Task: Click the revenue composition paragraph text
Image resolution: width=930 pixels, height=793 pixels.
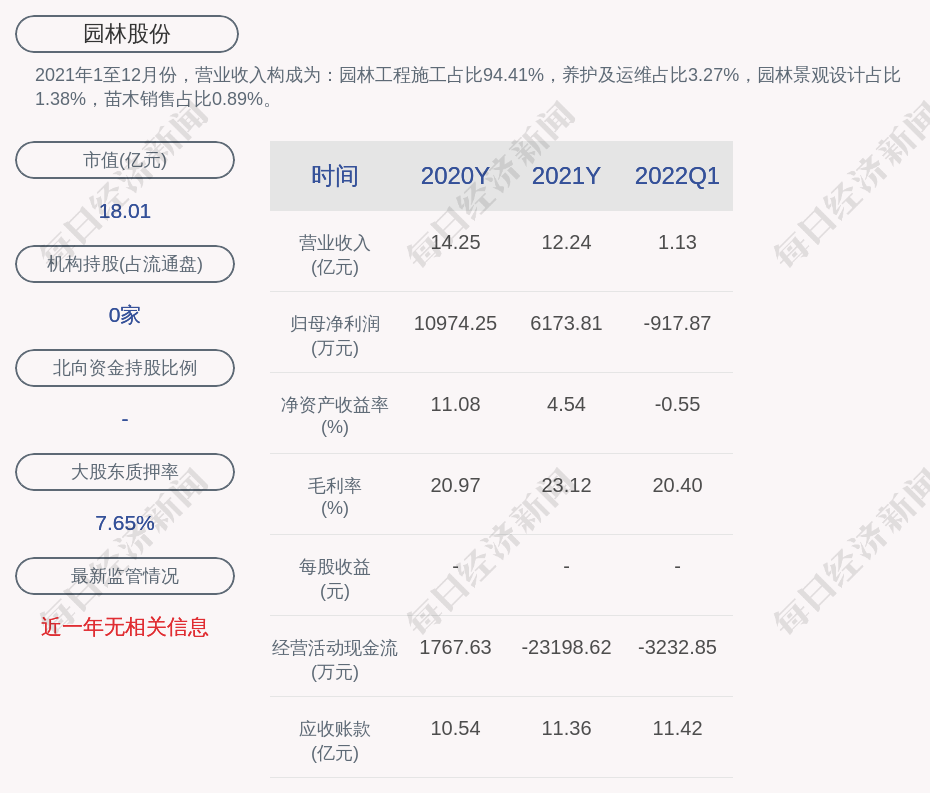Action: coord(467,87)
